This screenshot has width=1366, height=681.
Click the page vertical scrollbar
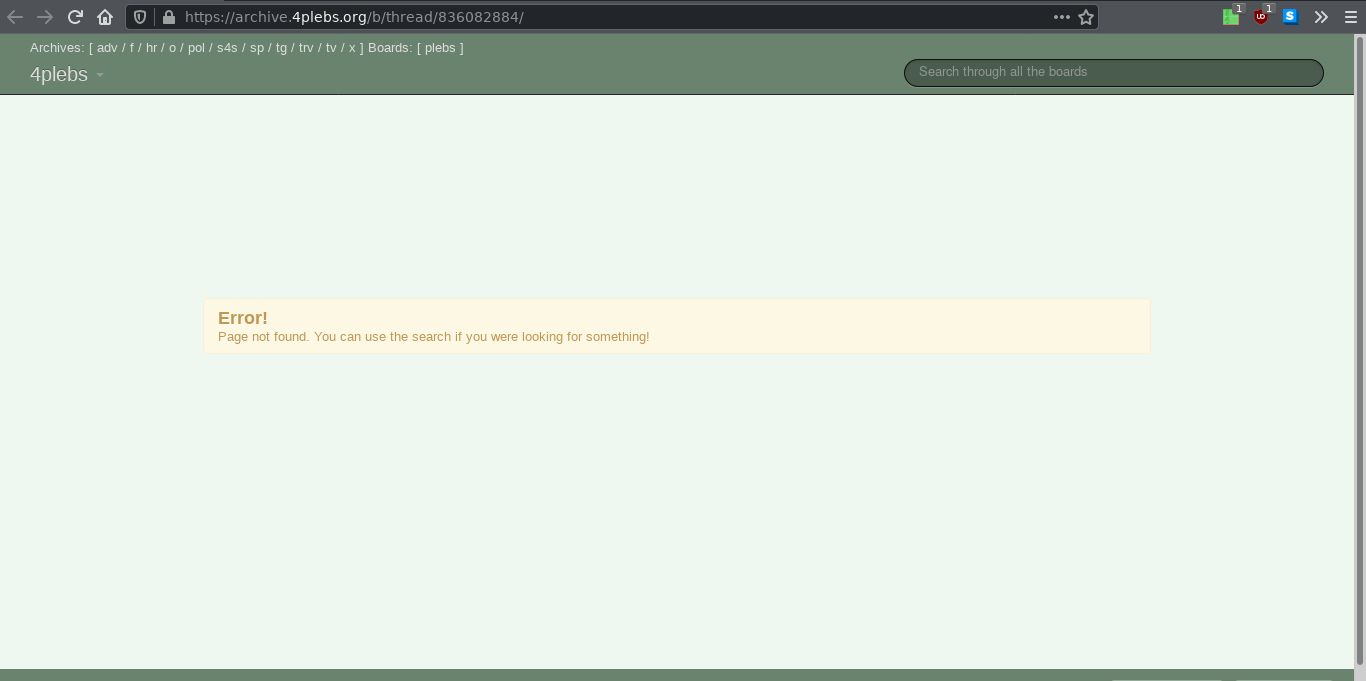(1359, 350)
